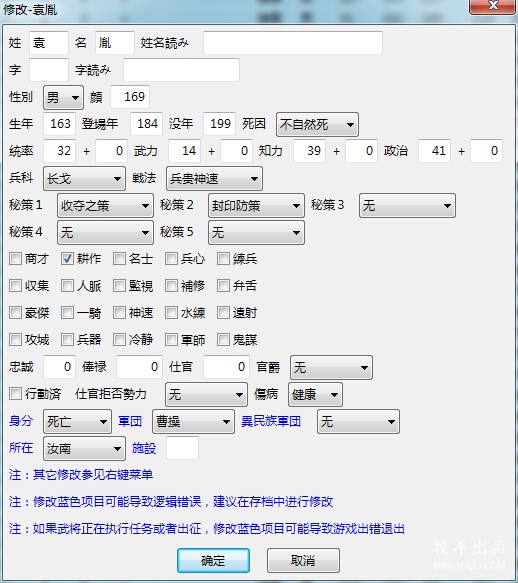Open the 傷病 dropdown showing 健康
Viewport: 518px width, 583px height.
[315, 394]
